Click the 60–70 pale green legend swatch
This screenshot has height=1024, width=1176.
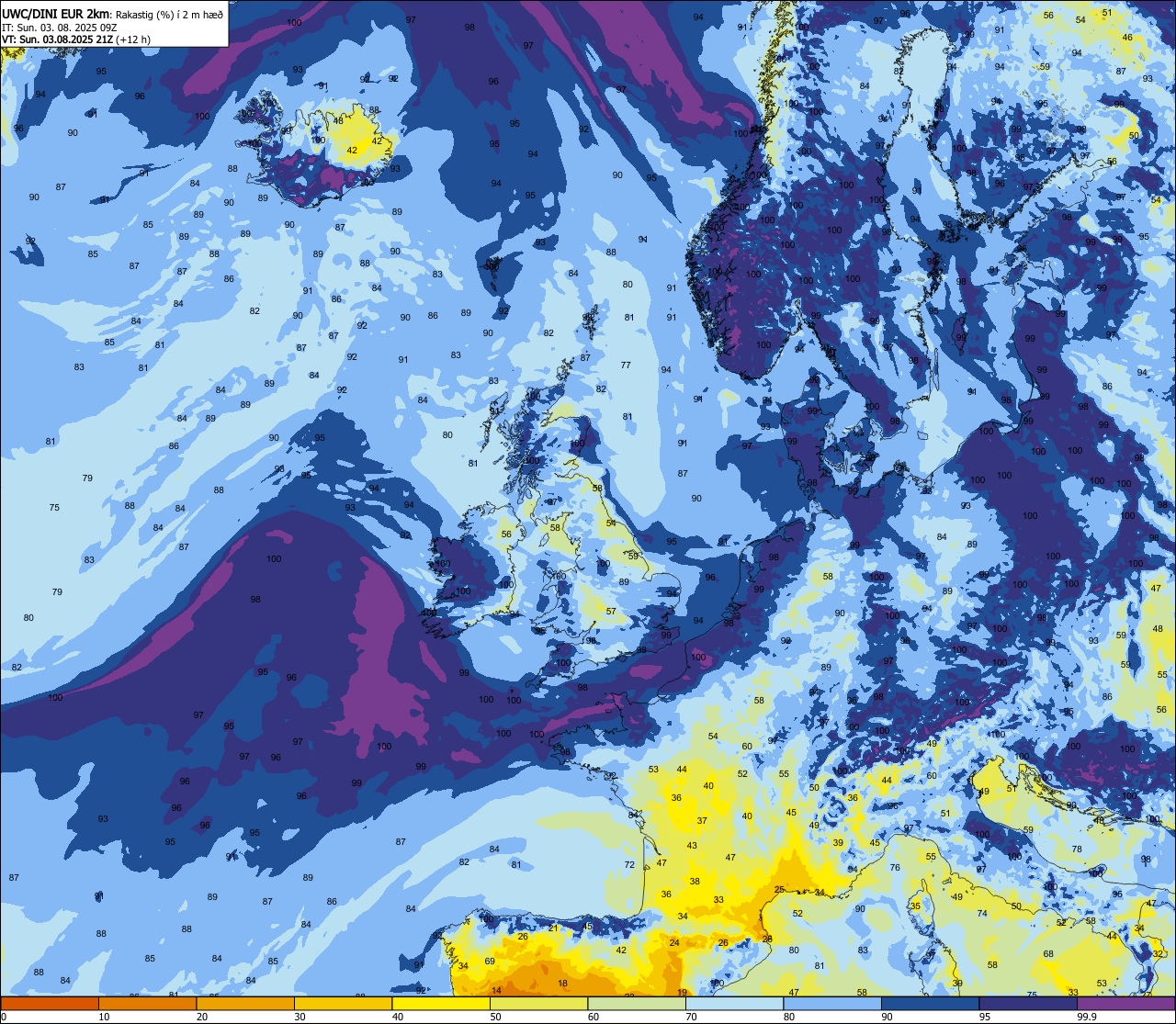click(x=637, y=1003)
